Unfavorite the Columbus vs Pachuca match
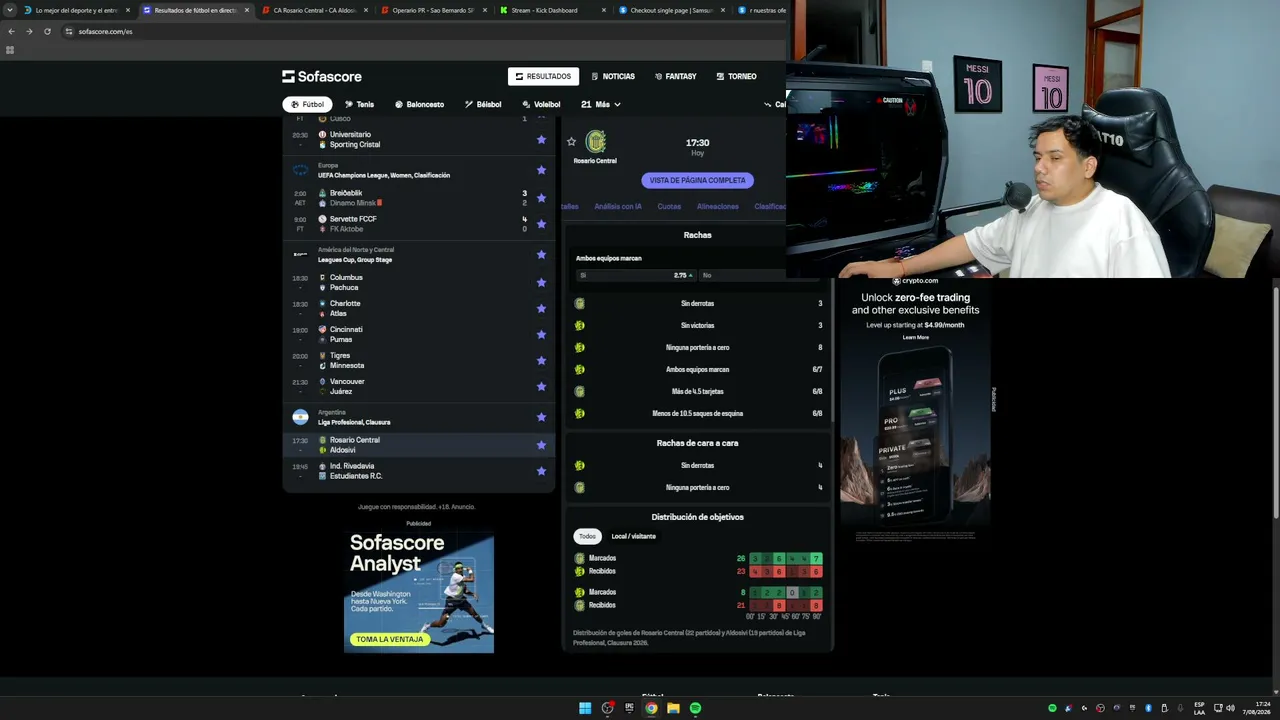 [541, 283]
